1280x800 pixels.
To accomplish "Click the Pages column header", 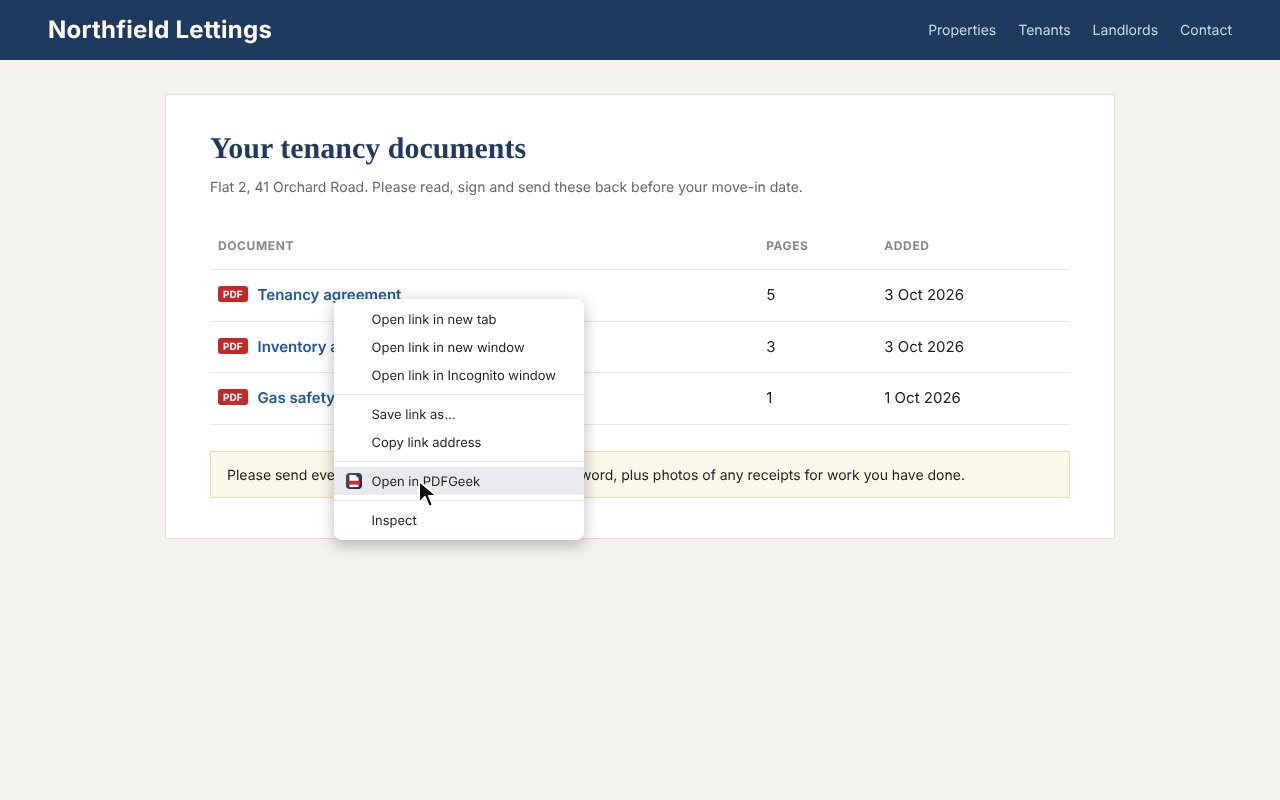I will pyautogui.click(x=787, y=246).
